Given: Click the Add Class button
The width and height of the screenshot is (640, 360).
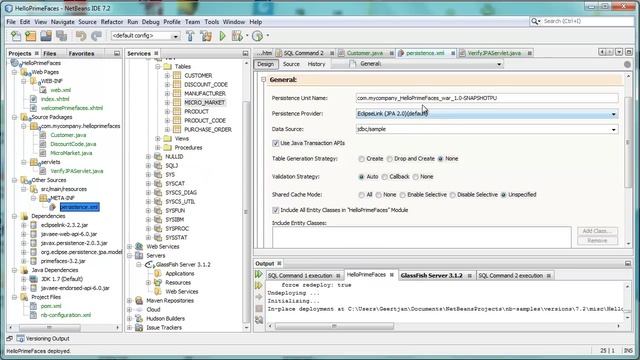Looking at the screenshot, I should coord(597,231).
